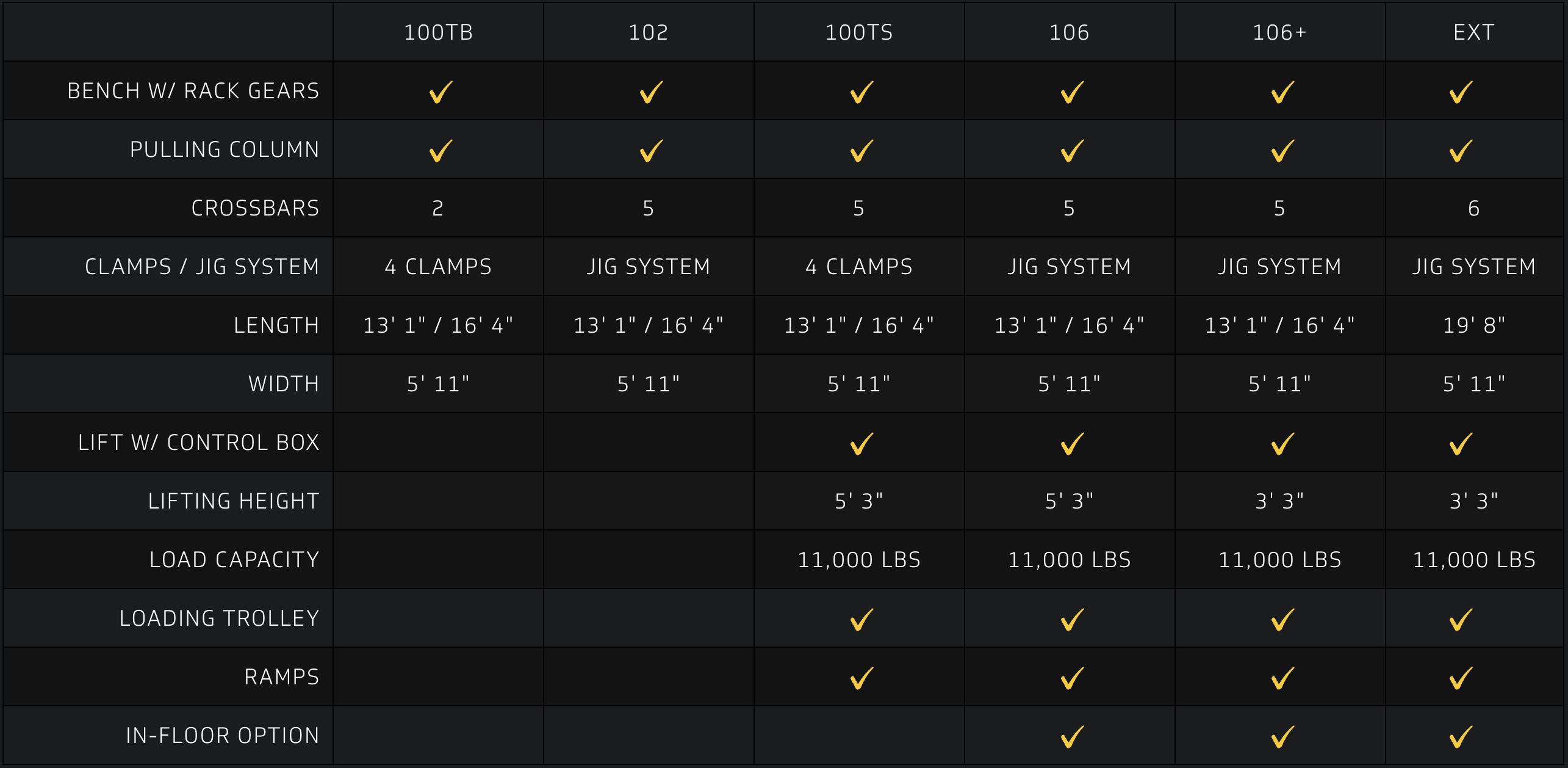
Task: Click the 102 Pulling Column checkmark
Action: pyautogui.click(x=651, y=151)
